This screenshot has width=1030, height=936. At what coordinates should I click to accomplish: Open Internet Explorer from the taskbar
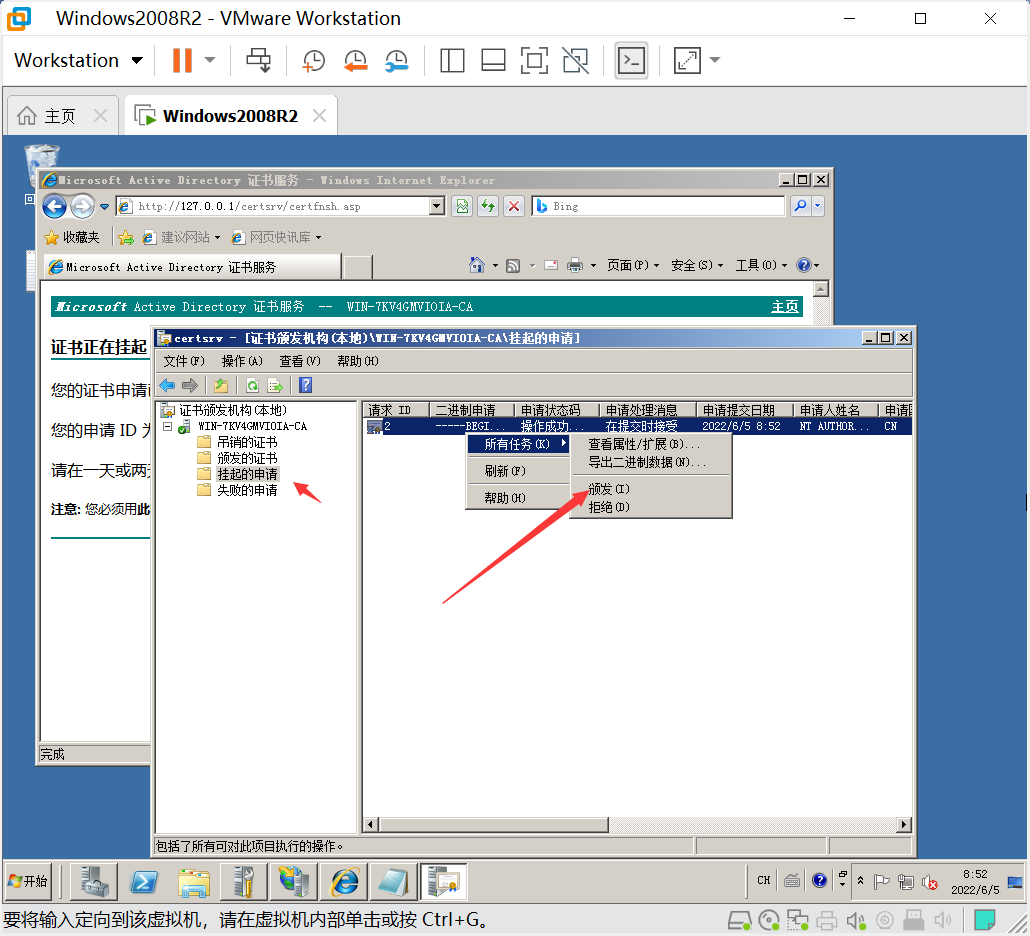[344, 881]
